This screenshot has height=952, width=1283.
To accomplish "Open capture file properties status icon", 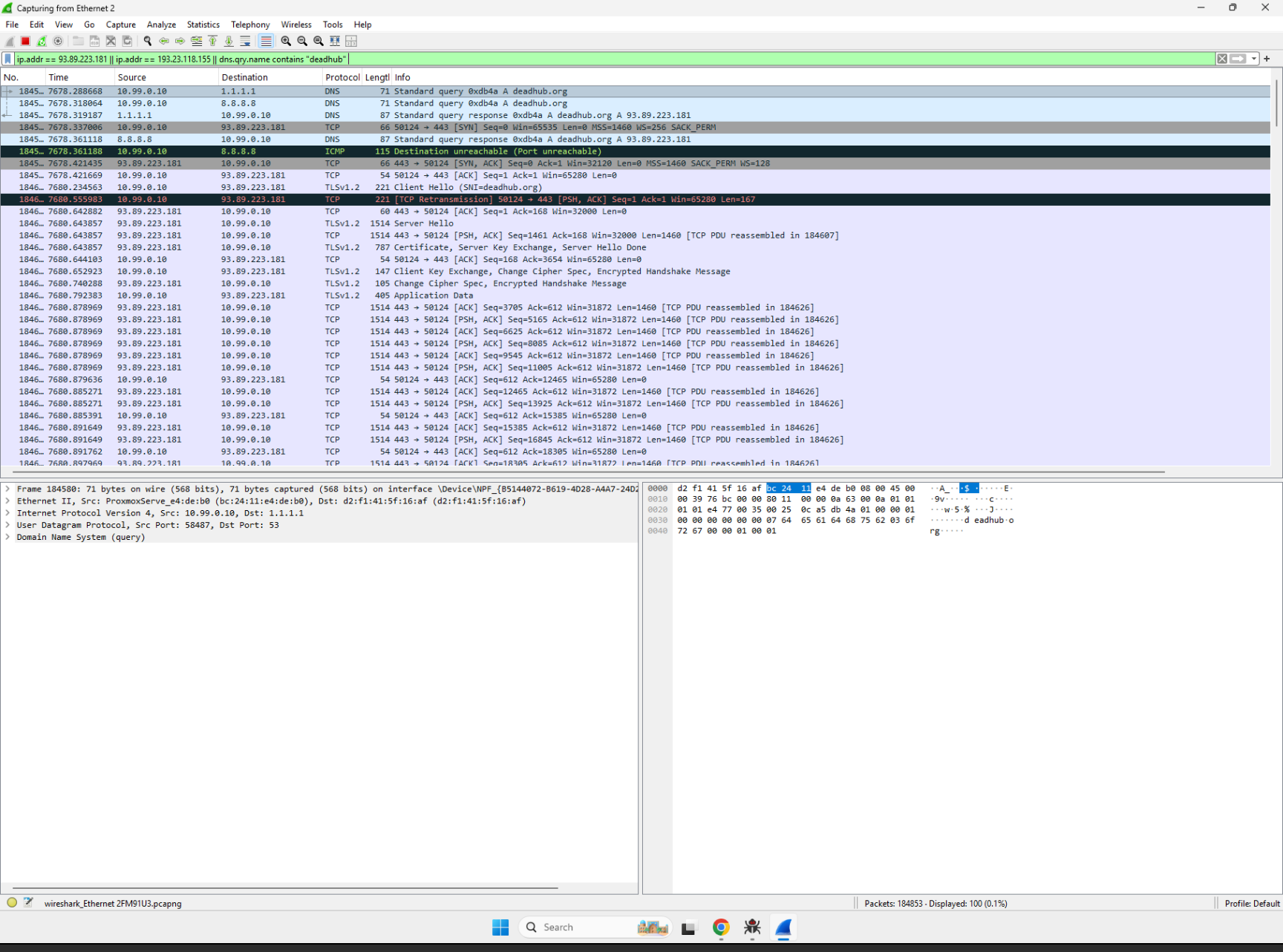I will (x=29, y=903).
